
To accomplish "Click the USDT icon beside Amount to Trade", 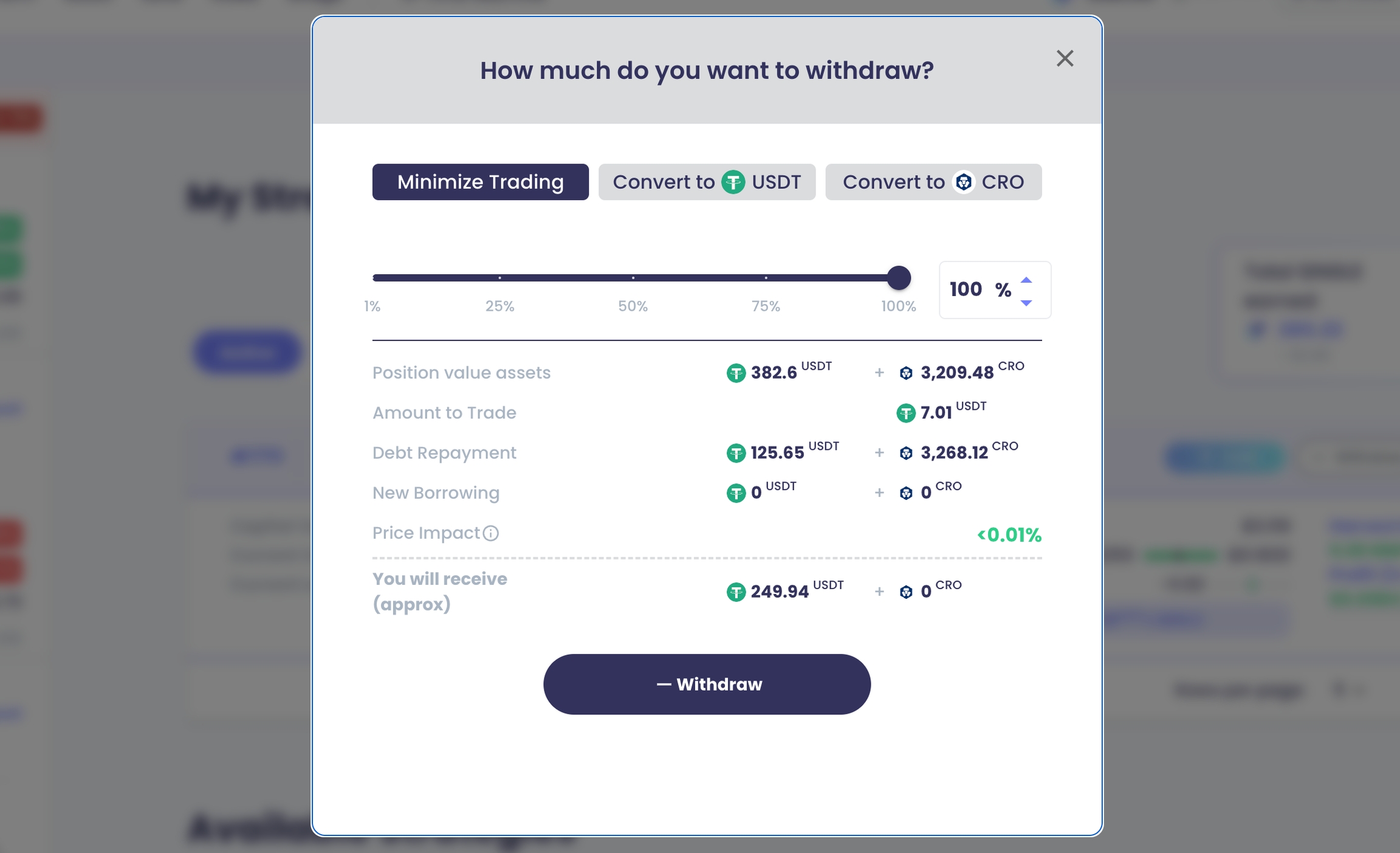I will click(906, 413).
